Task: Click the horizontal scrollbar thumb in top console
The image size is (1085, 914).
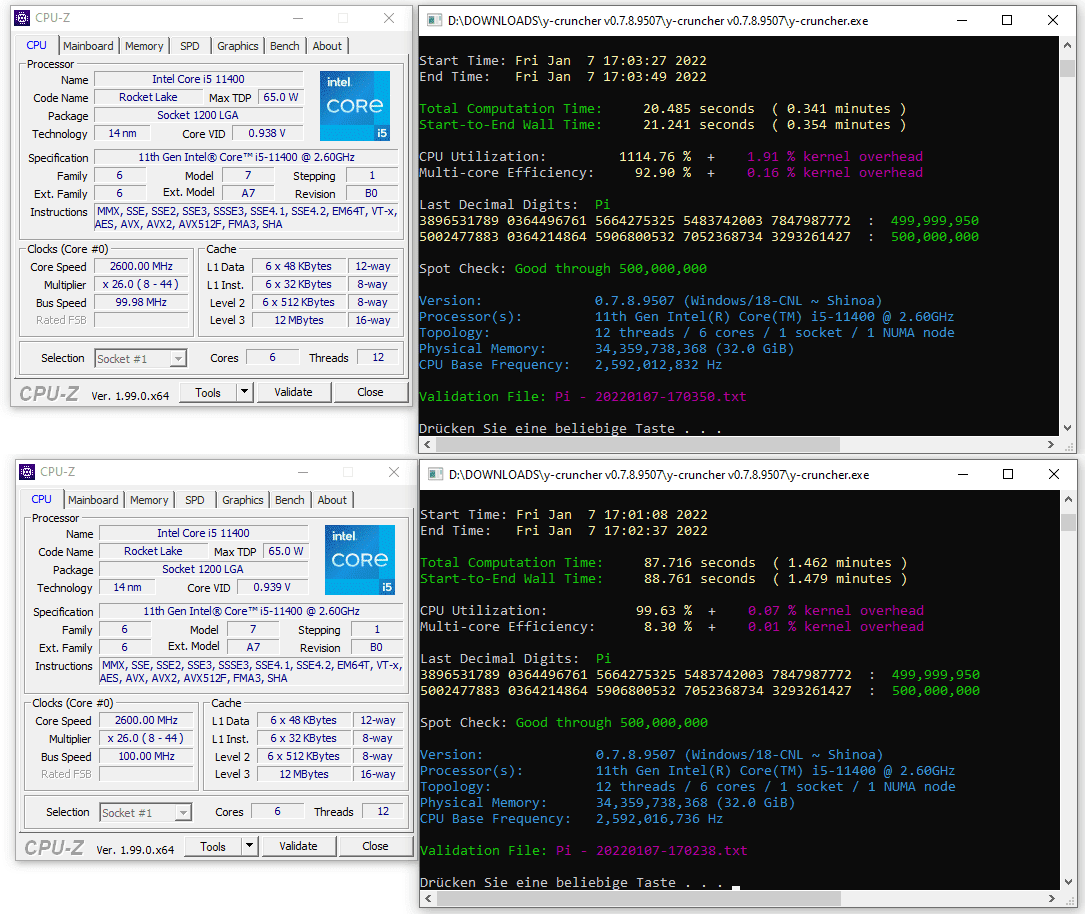Action: coord(637,444)
